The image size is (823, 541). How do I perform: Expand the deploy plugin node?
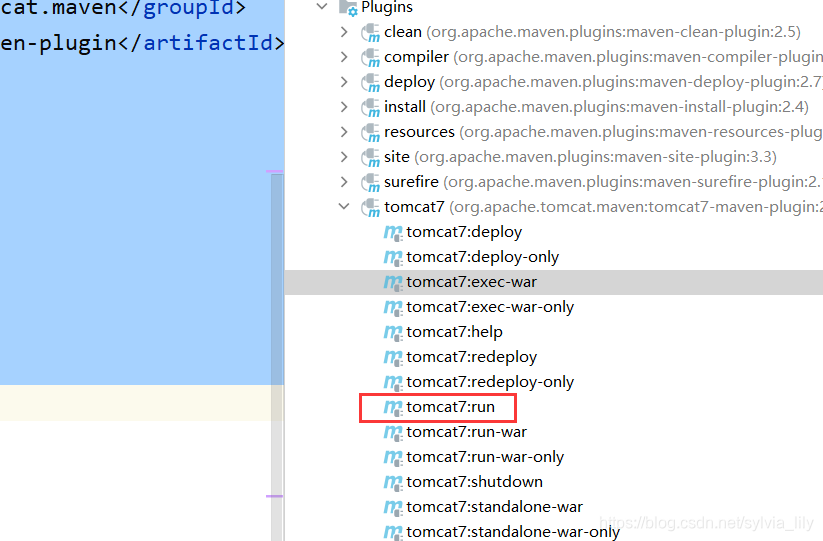pyautogui.click(x=344, y=82)
